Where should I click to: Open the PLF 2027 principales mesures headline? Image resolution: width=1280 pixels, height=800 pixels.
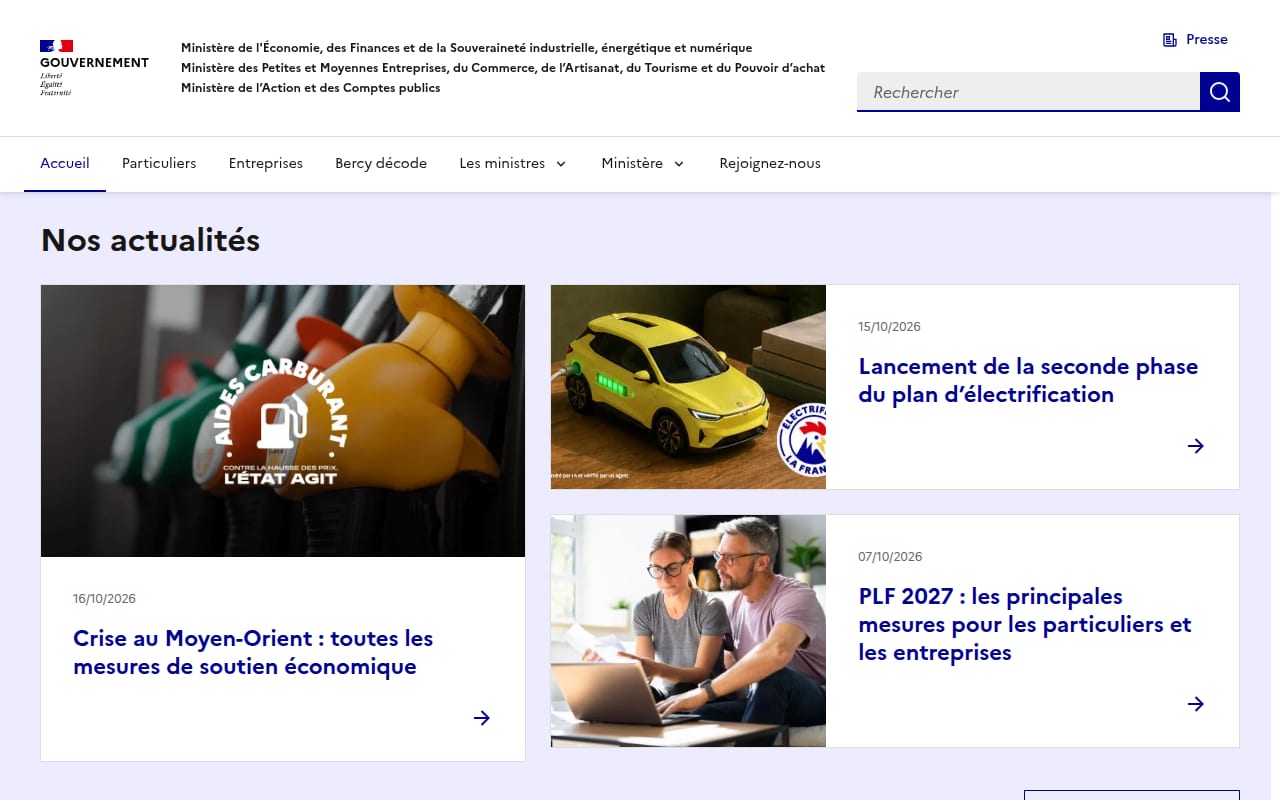tap(1025, 624)
